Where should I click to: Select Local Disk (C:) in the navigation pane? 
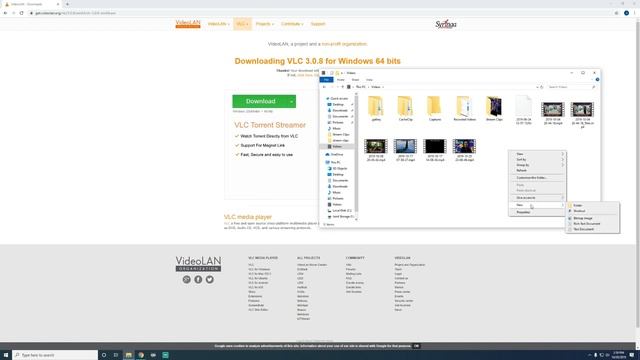point(340,211)
